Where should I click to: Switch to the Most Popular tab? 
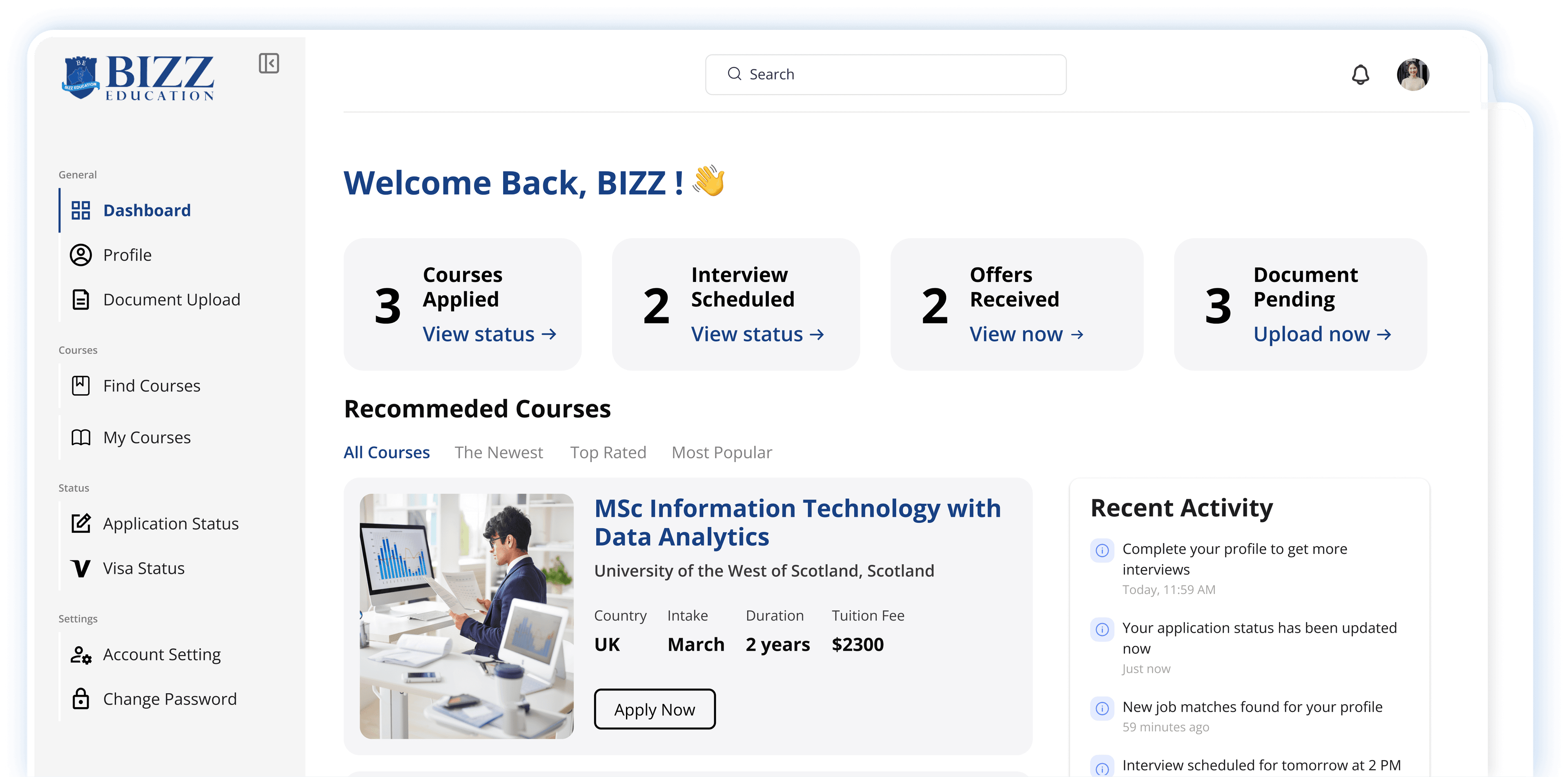point(721,453)
